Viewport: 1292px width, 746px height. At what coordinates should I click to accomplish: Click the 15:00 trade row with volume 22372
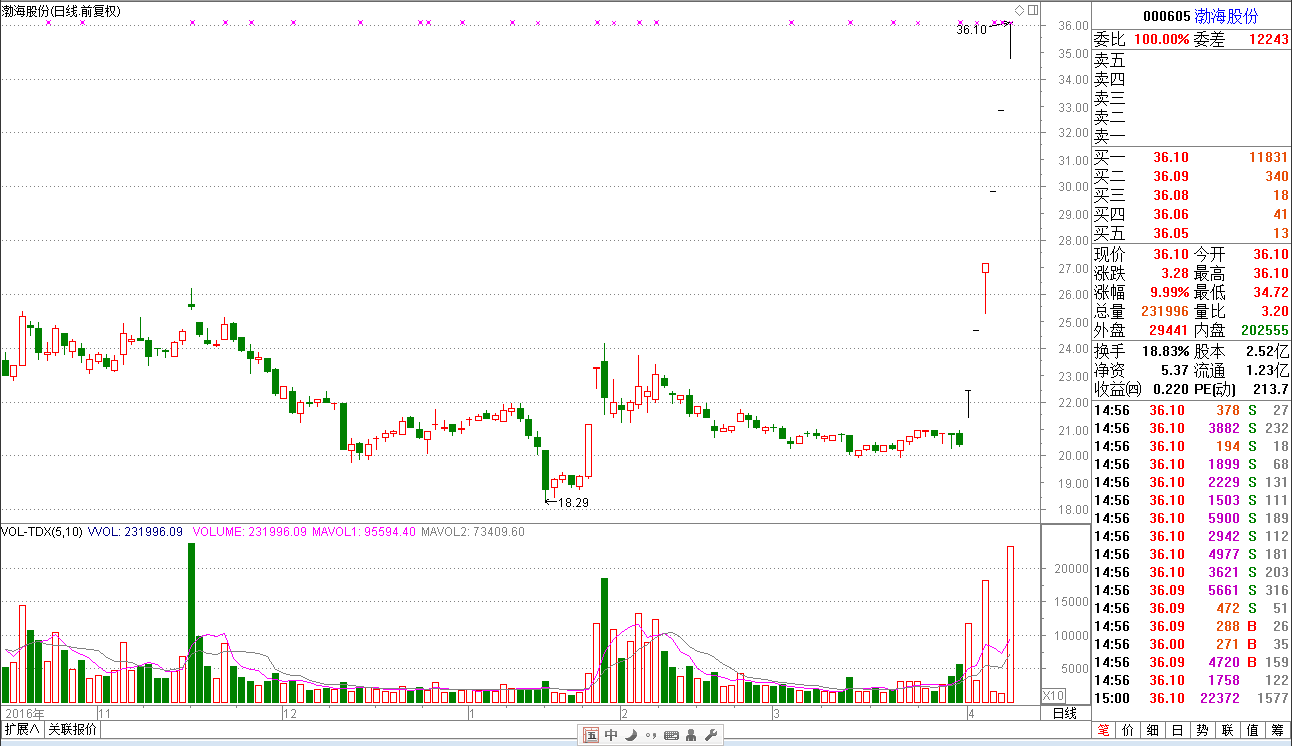[1192, 698]
